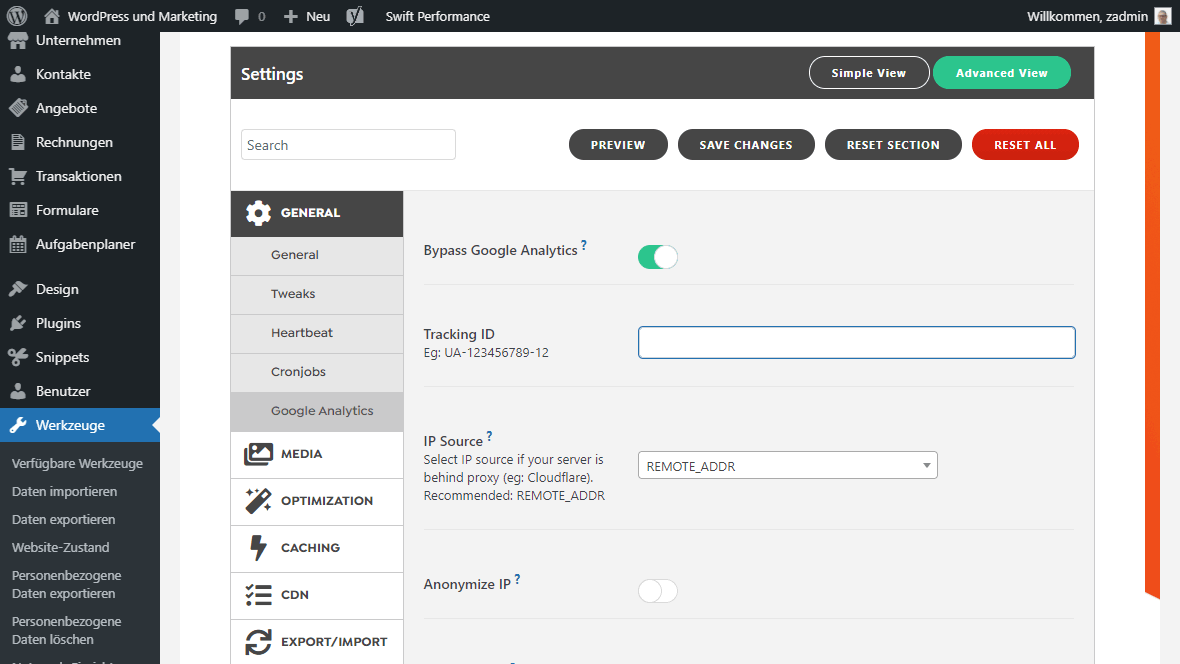The image size is (1180, 664).
Task: Open the IP Source dropdown
Action: tap(787, 465)
